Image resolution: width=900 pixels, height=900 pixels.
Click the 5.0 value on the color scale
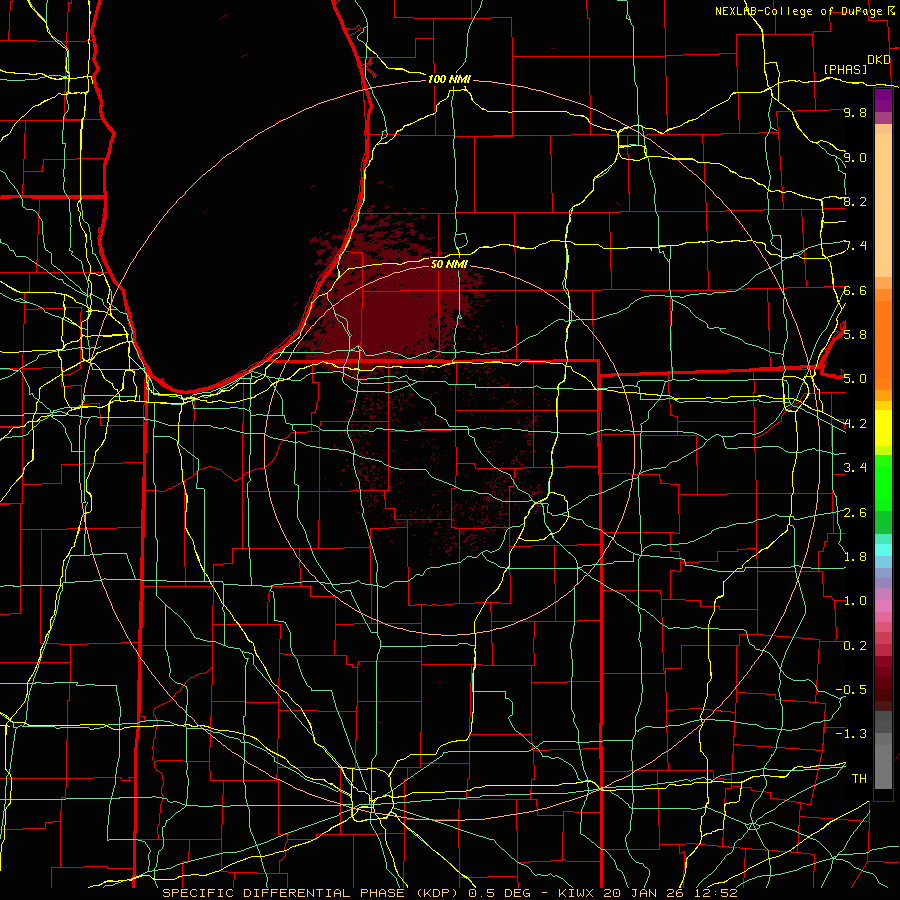click(x=855, y=379)
